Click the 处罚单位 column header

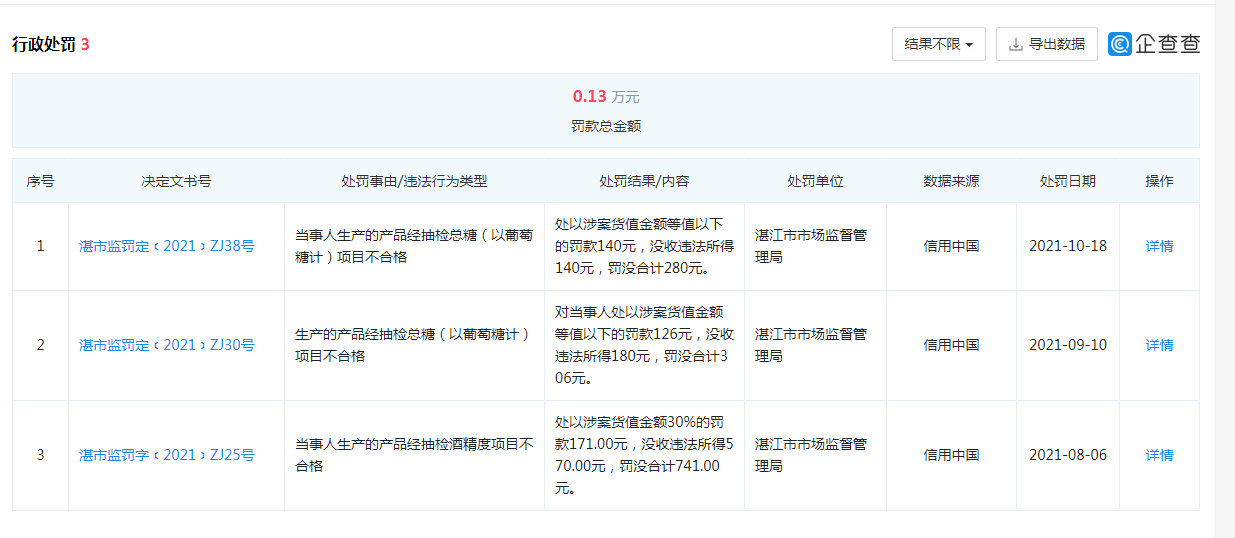coord(815,181)
